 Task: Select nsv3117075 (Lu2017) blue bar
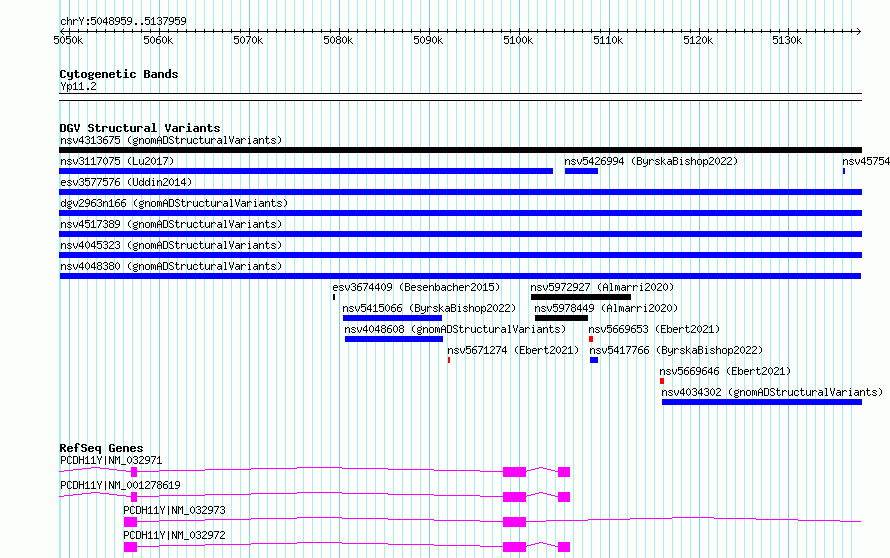pos(306,171)
